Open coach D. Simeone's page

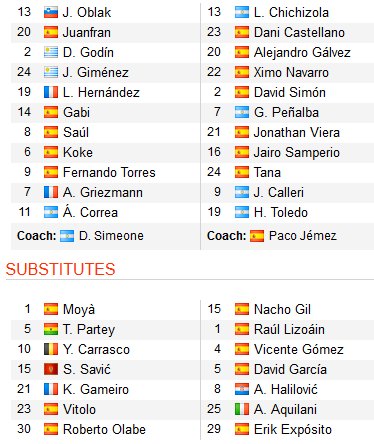tap(111, 236)
